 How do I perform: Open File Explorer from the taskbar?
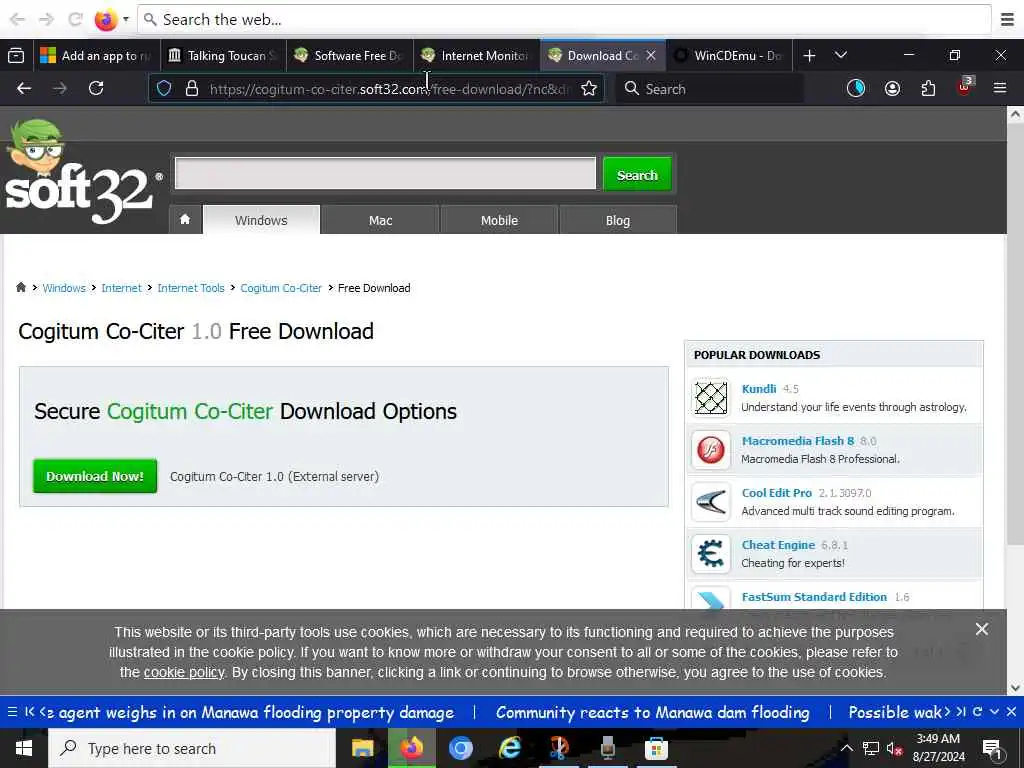[x=362, y=748]
